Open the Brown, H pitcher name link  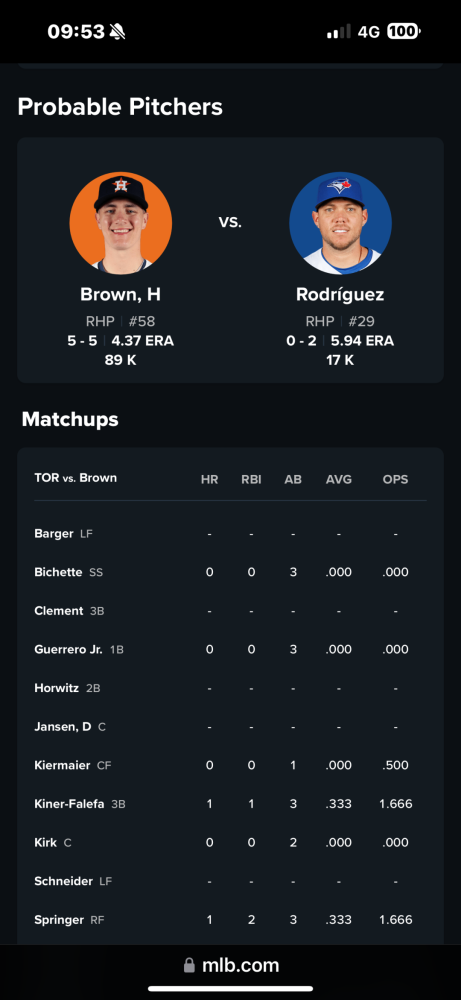tap(121, 295)
